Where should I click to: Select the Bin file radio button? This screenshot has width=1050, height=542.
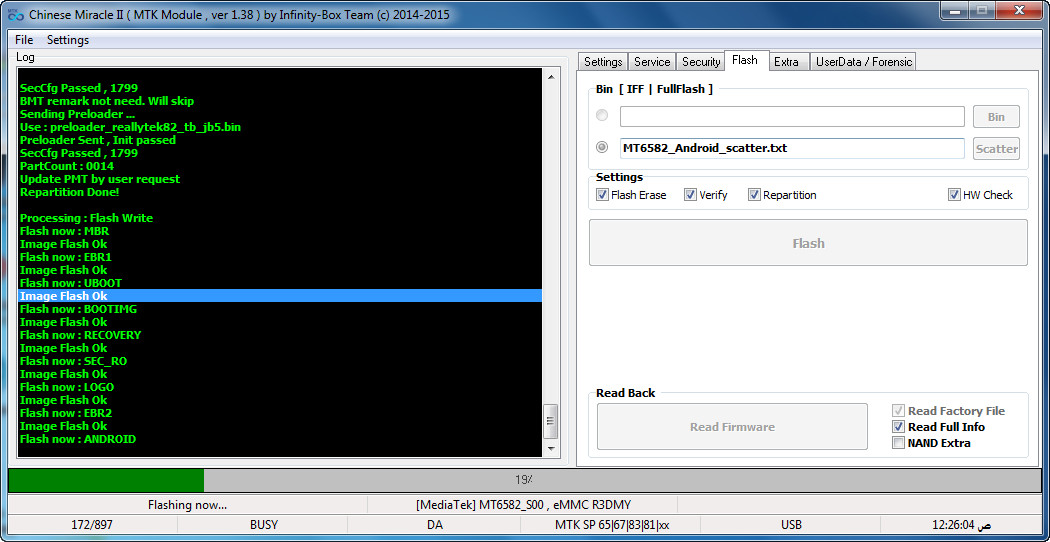point(602,115)
